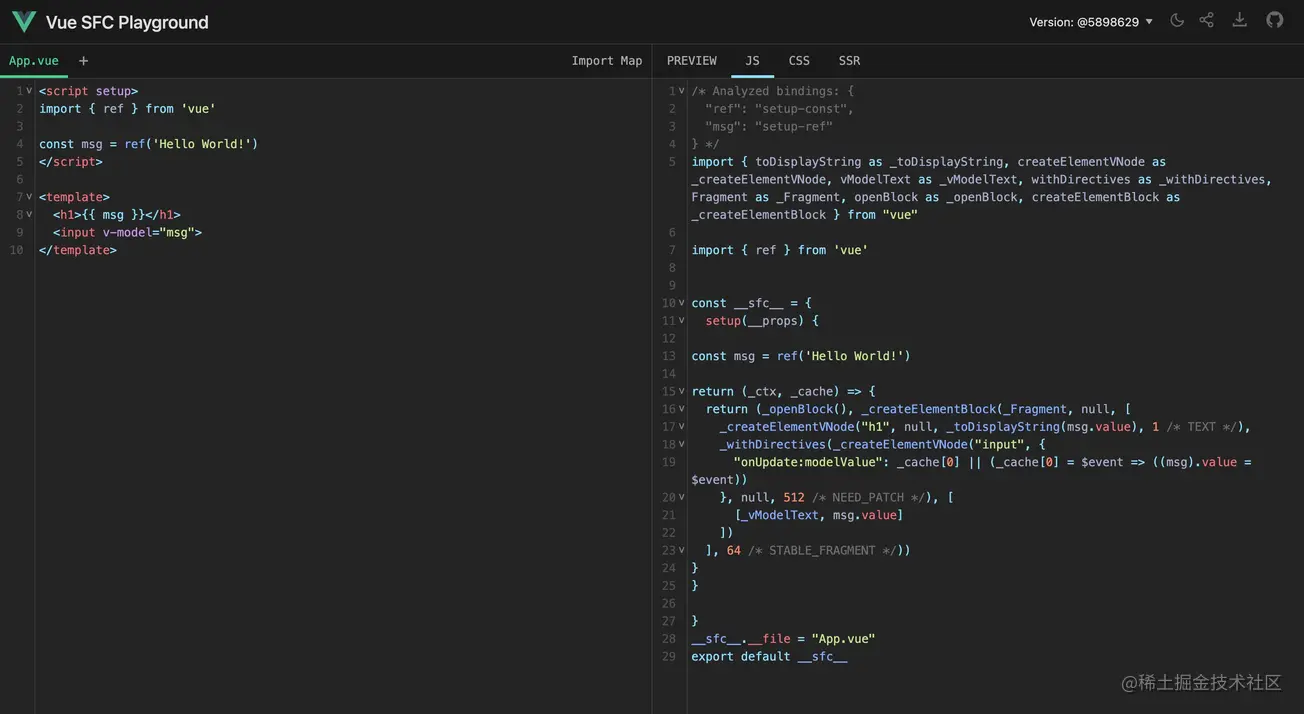This screenshot has height=714, width=1304.
Task: Collapse template fold at editor line 7
Action: click(29, 197)
